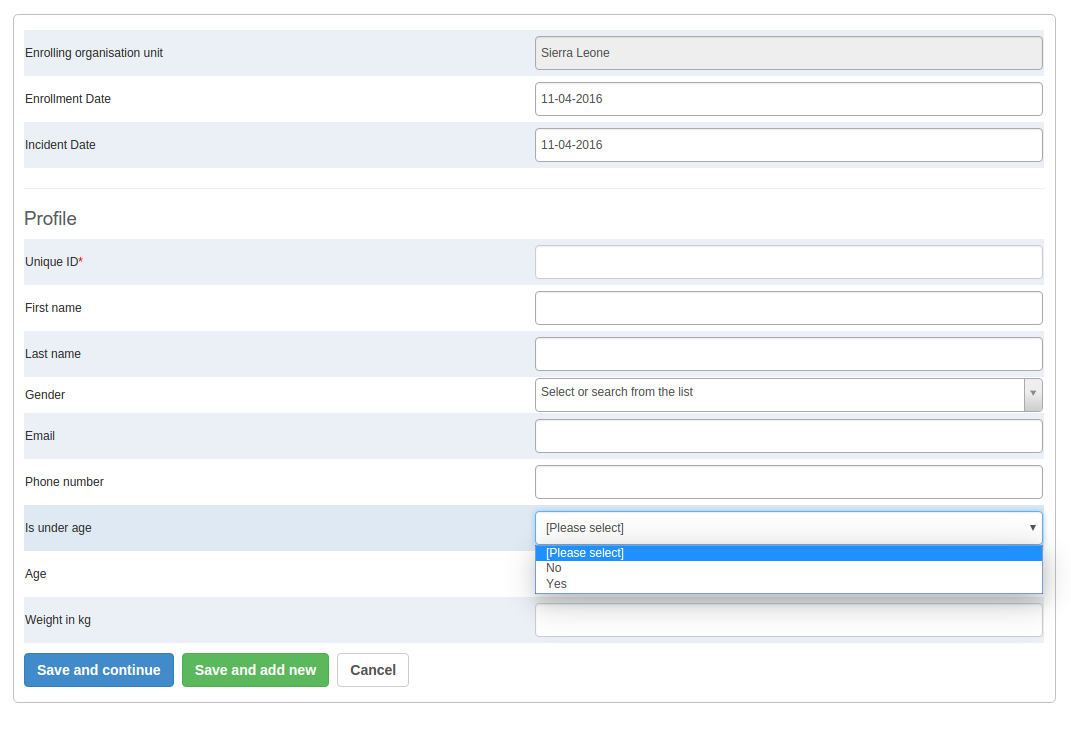Click the Phone number input
Image resolution: width=1071 pixels, height=756 pixels.
tap(788, 482)
